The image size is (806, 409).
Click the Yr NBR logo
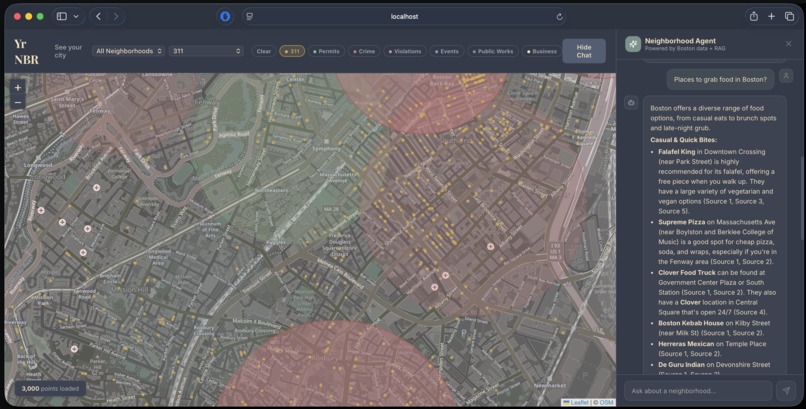[26, 51]
